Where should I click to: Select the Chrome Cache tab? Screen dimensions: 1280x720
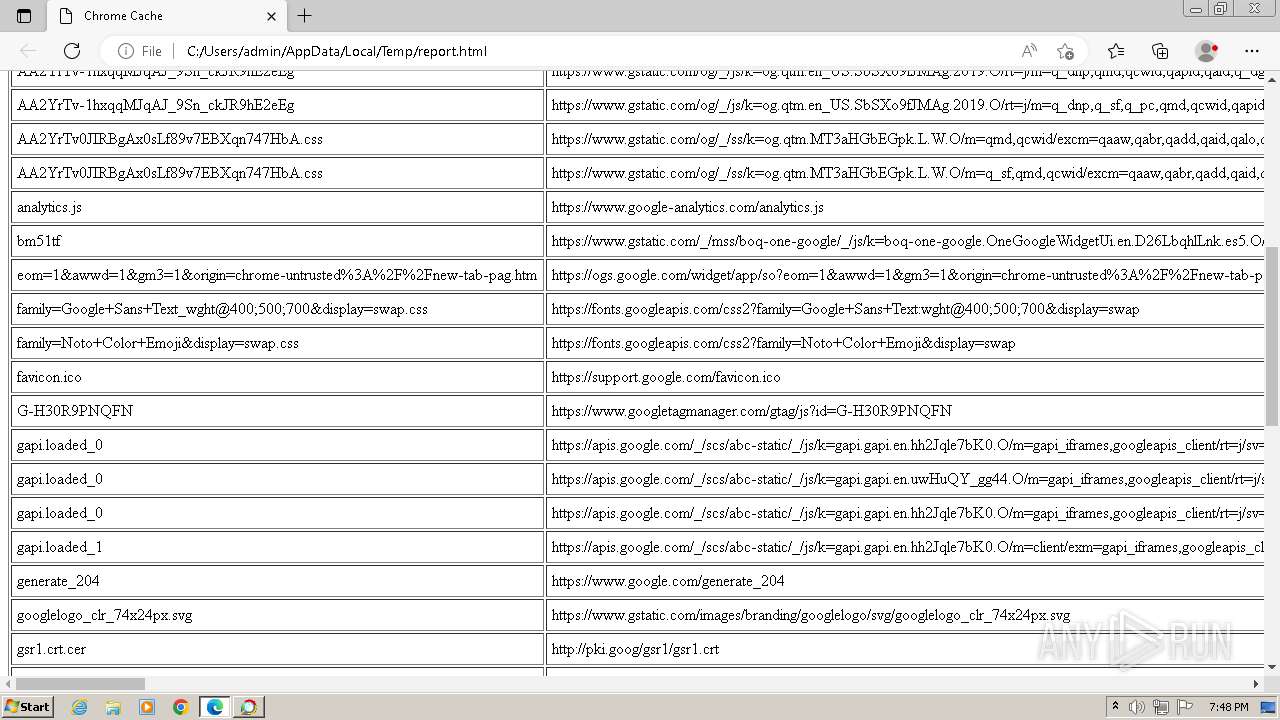[168, 16]
